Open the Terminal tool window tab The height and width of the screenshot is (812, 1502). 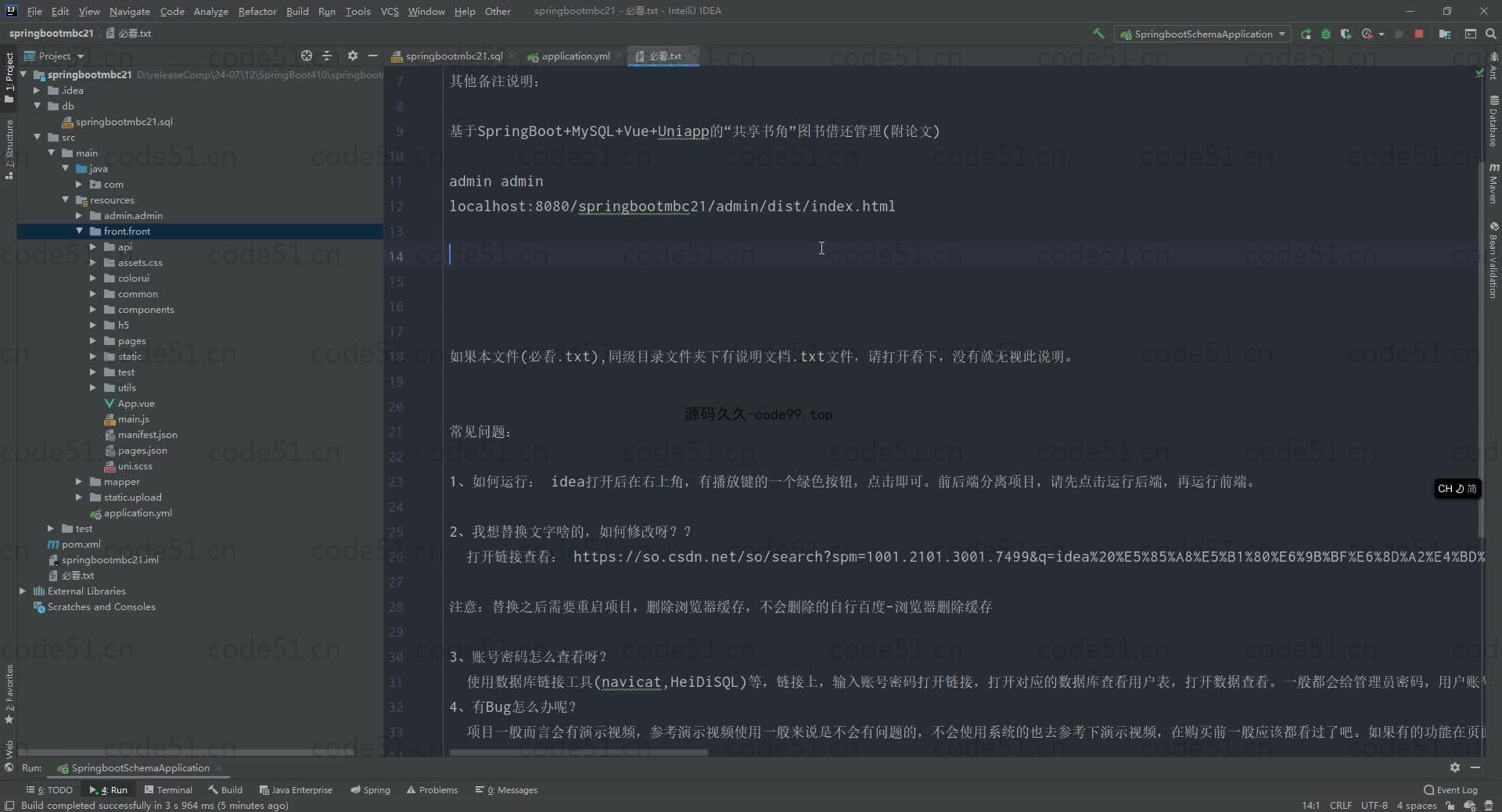(168, 789)
